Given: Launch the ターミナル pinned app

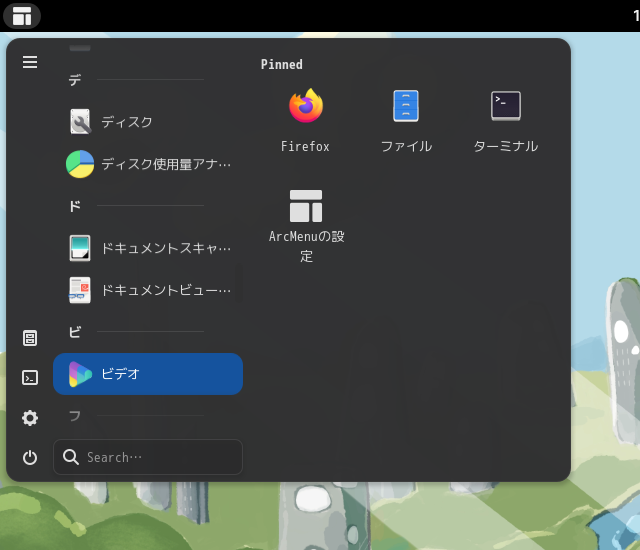Looking at the screenshot, I should point(506,121).
